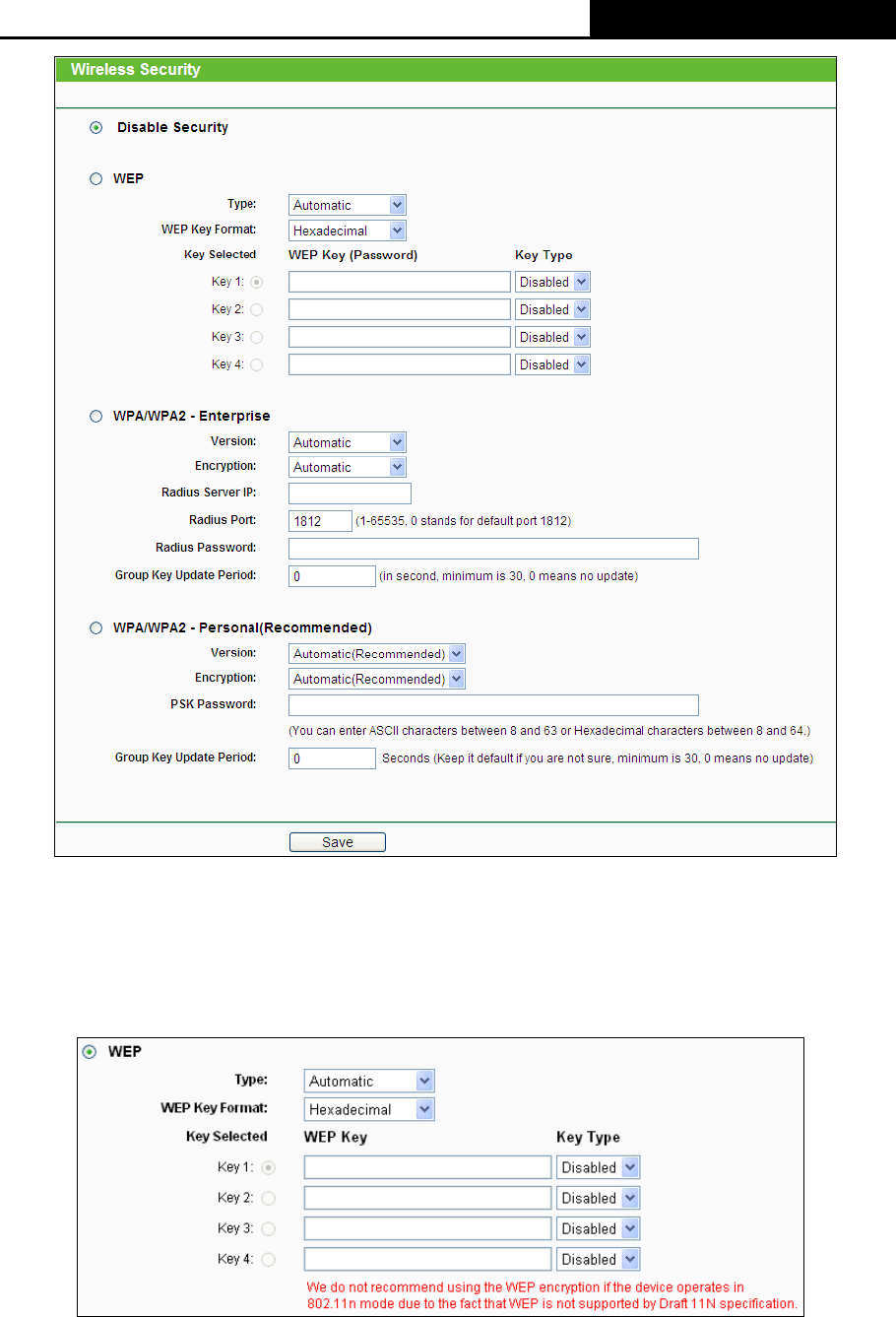Click the Key 1 WEP Key (Password) field
This screenshot has width=896, height=1317.
pos(400,282)
